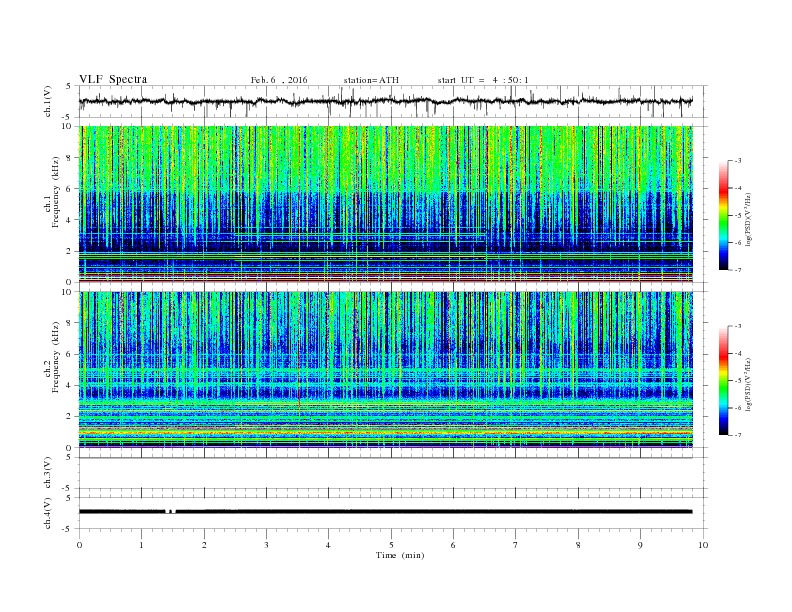This screenshot has width=792, height=612.
Task: Click the ch.2 spectrogram "2" kHz tick label
Action: click(x=69, y=416)
